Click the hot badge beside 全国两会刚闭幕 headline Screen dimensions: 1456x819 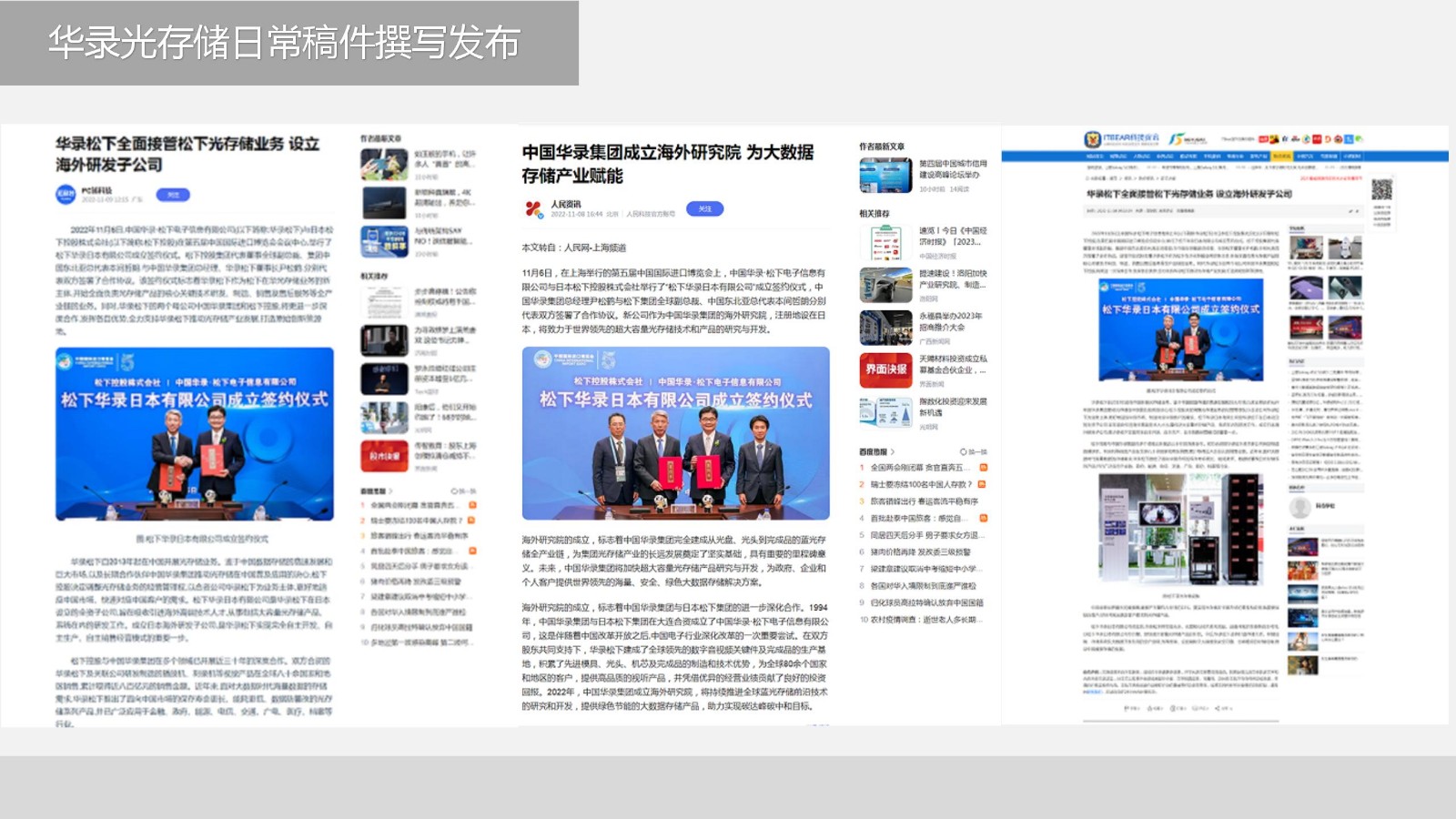983,468
